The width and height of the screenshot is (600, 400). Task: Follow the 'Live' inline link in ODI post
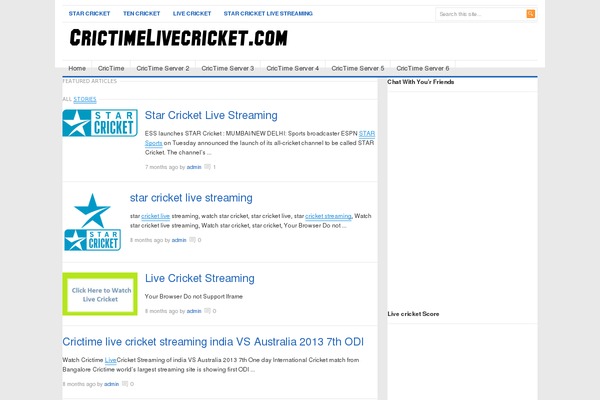point(111,360)
